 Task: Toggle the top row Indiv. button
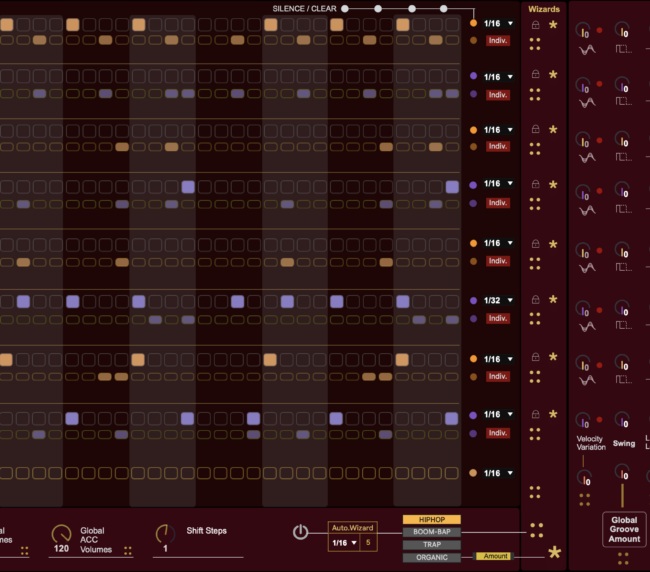(498, 41)
